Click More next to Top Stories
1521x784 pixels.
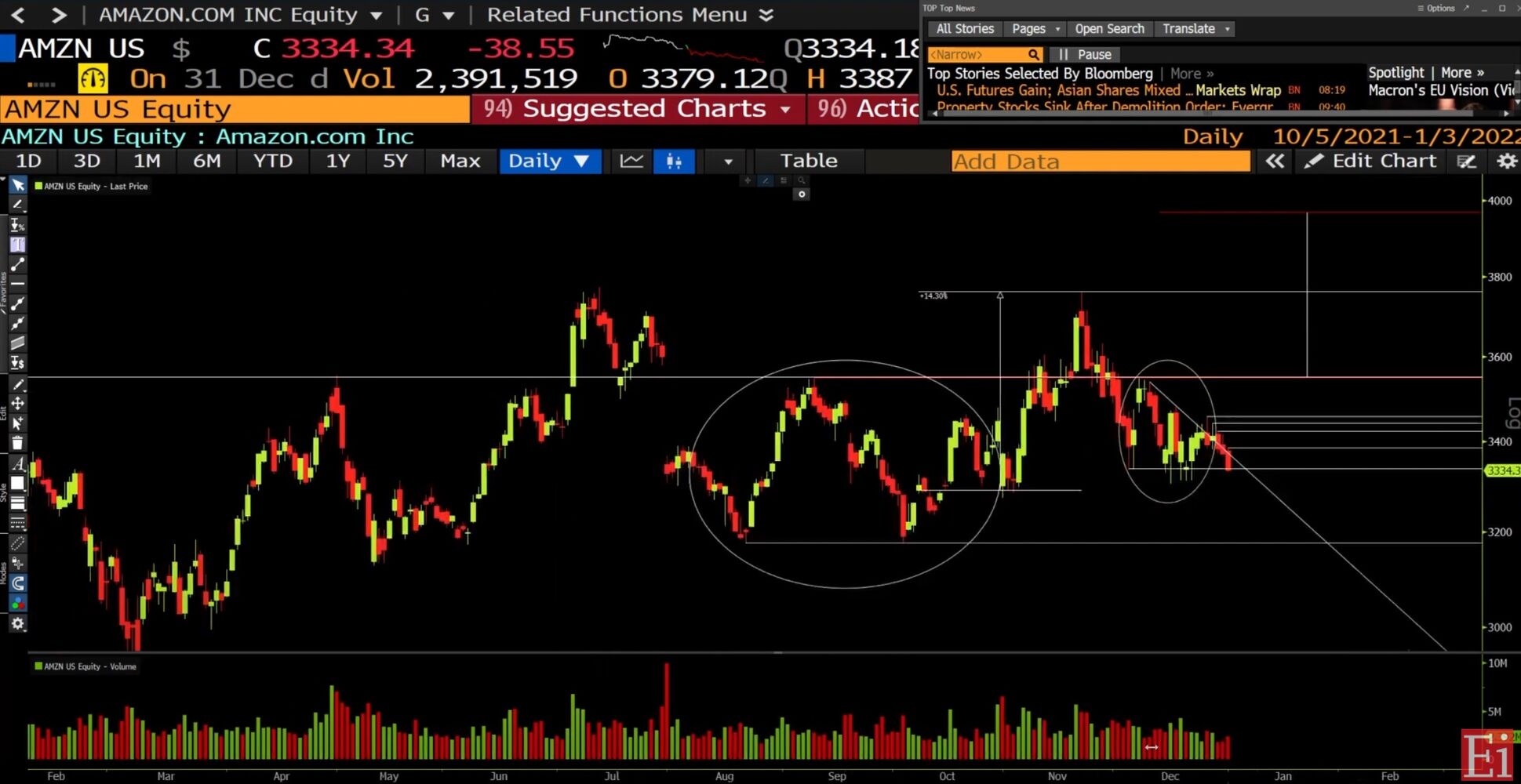[1191, 73]
